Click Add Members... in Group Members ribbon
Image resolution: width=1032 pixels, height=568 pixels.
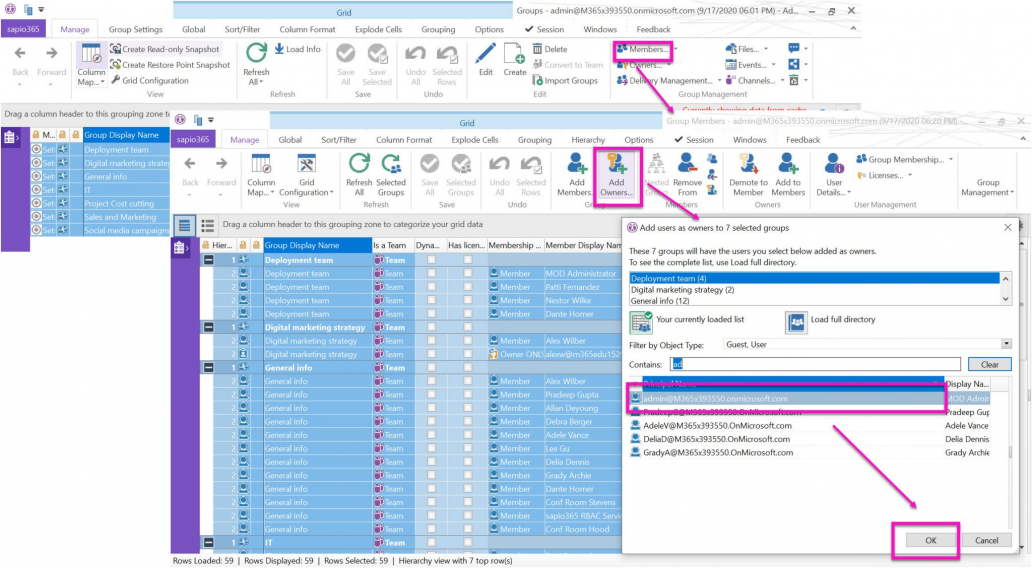coord(576,175)
